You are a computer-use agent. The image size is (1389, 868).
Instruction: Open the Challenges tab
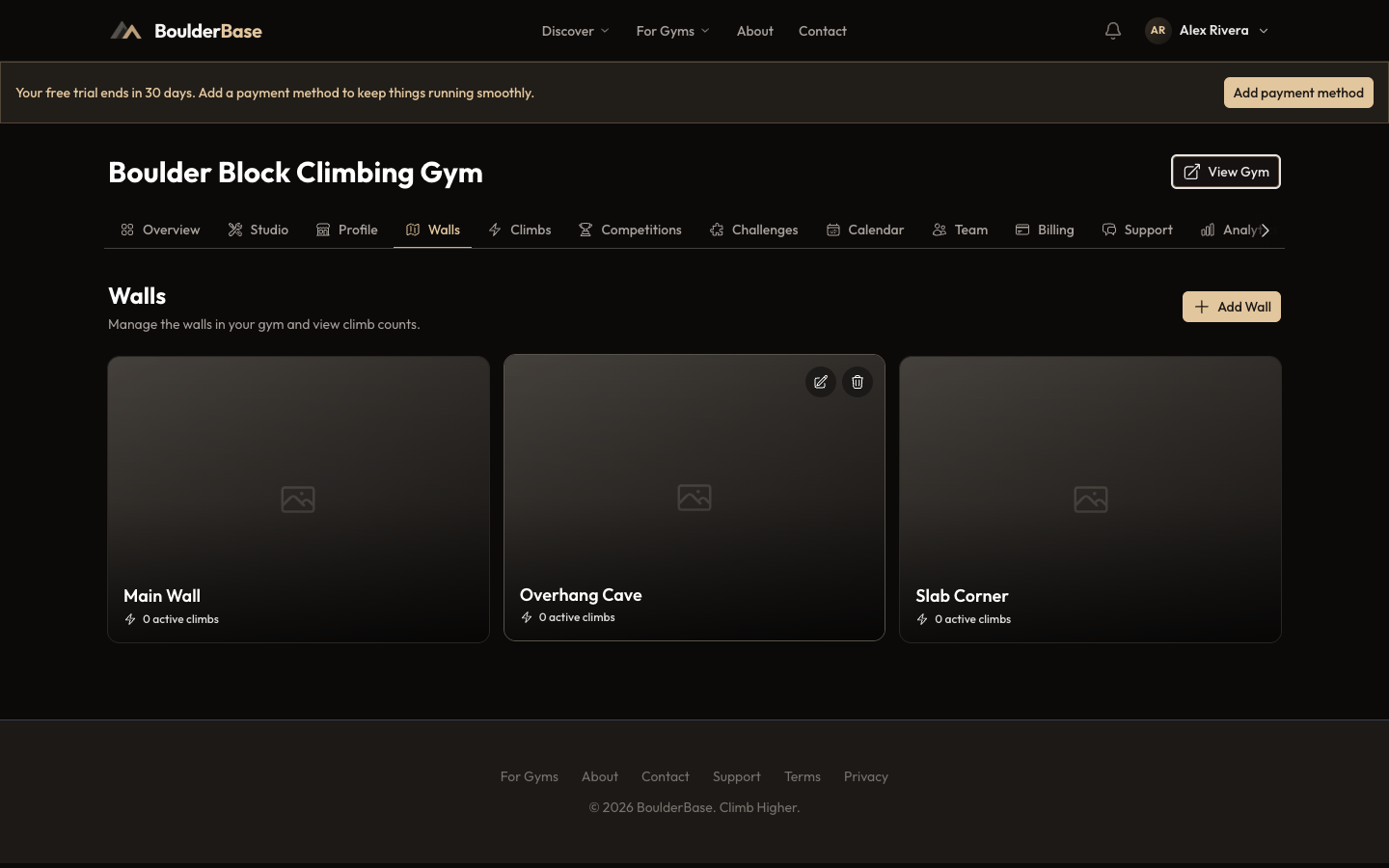(x=754, y=230)
